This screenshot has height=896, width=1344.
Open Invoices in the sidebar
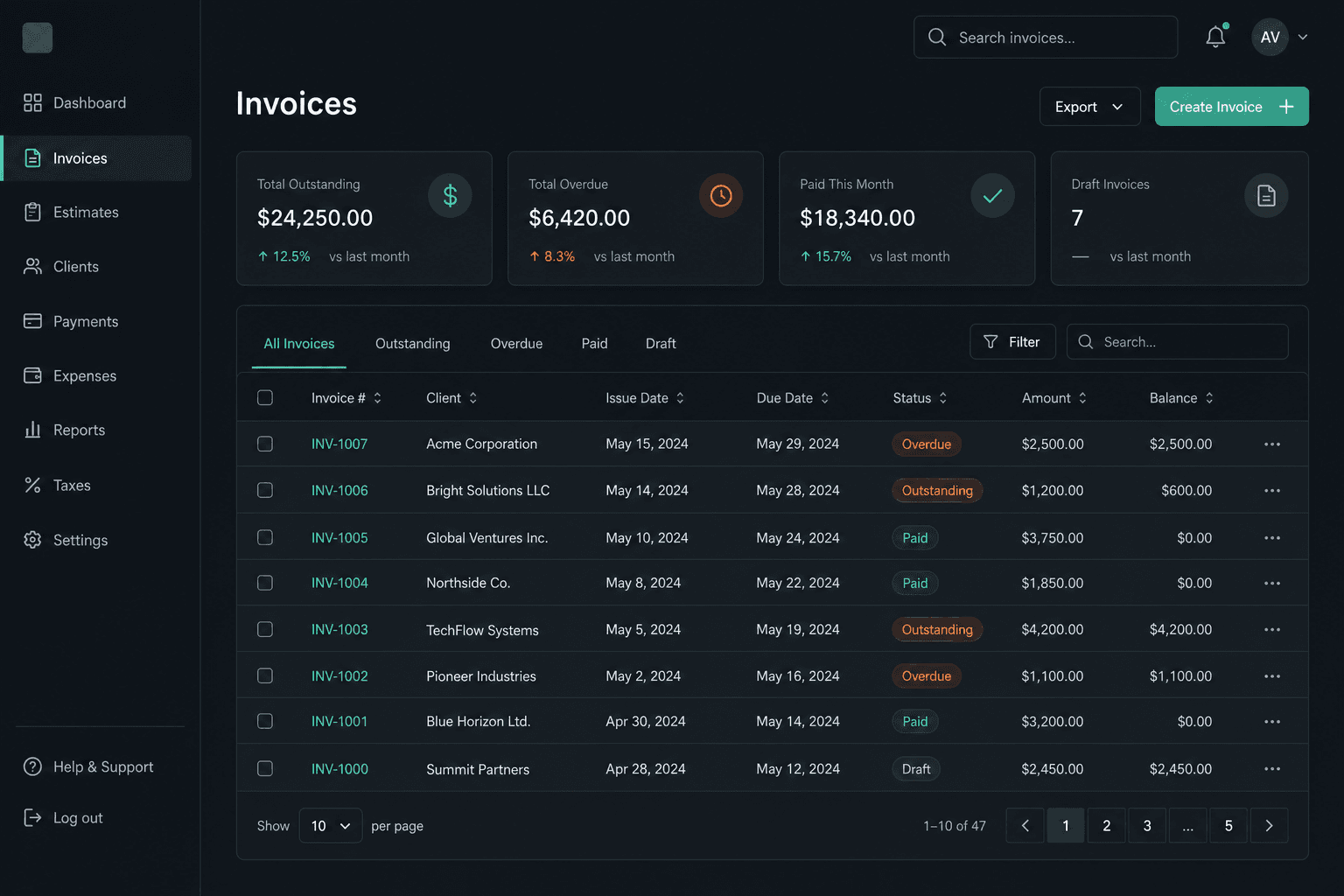(x=96, y=158)
